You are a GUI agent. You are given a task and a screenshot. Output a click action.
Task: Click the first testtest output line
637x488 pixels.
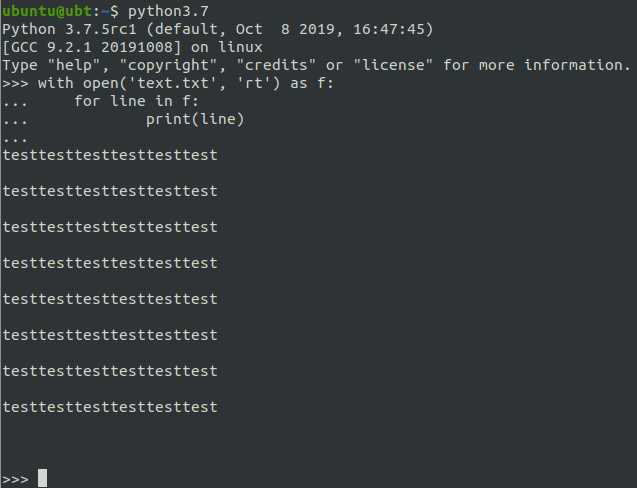tap(110, 155)
